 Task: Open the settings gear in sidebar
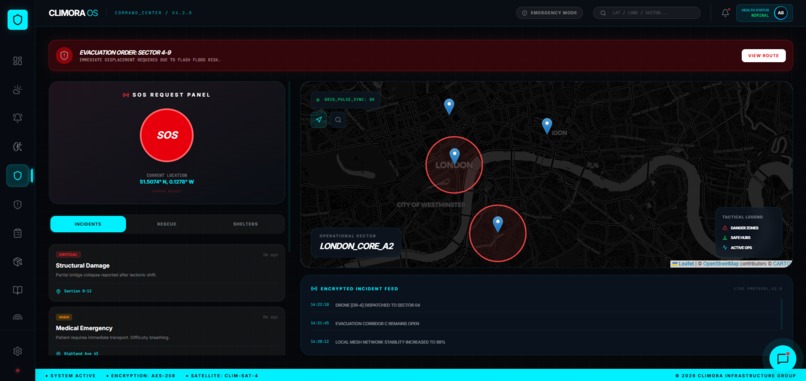click(x=17, y=351)
